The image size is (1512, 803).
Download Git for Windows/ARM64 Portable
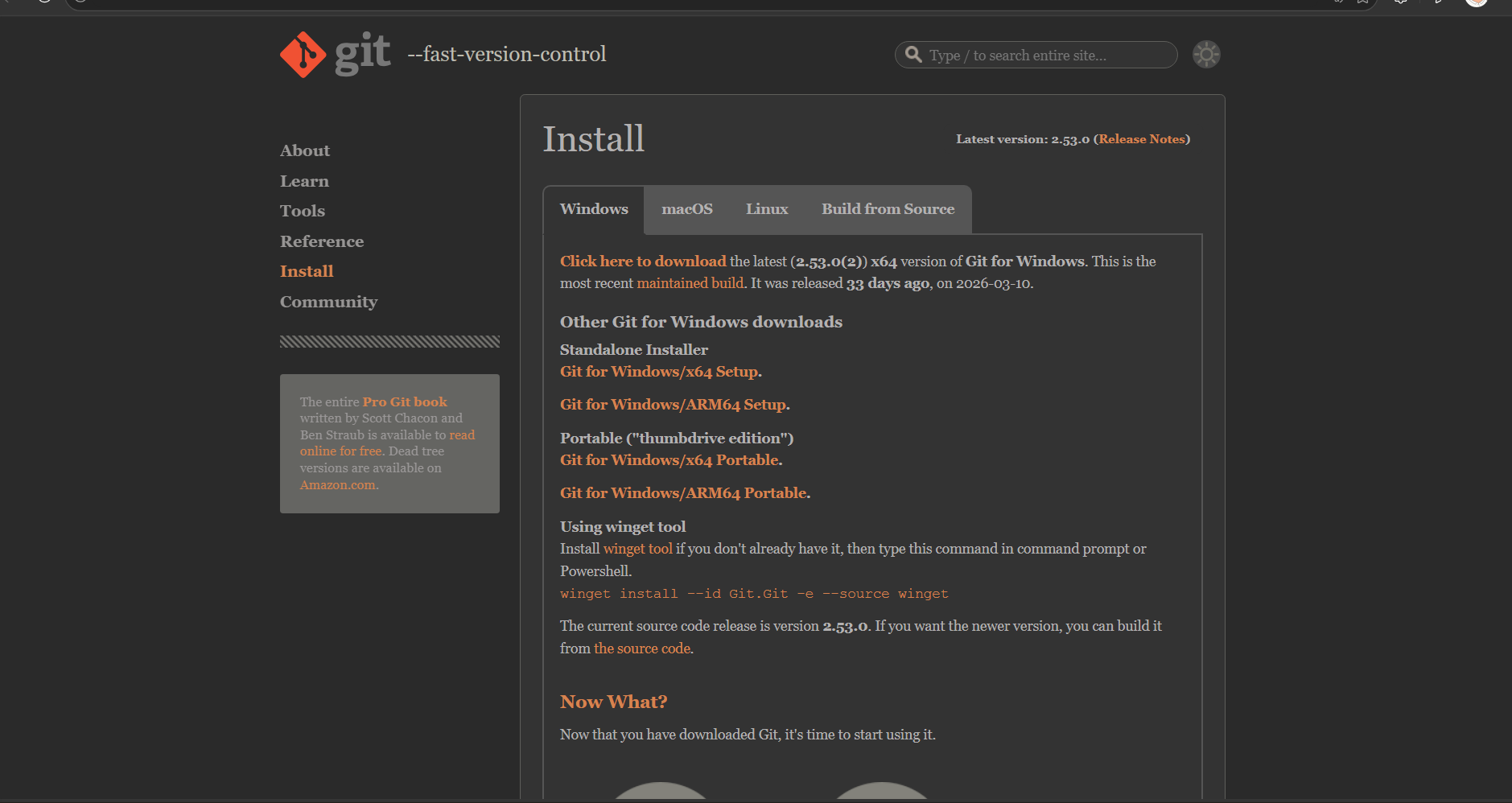coord(683,493)
